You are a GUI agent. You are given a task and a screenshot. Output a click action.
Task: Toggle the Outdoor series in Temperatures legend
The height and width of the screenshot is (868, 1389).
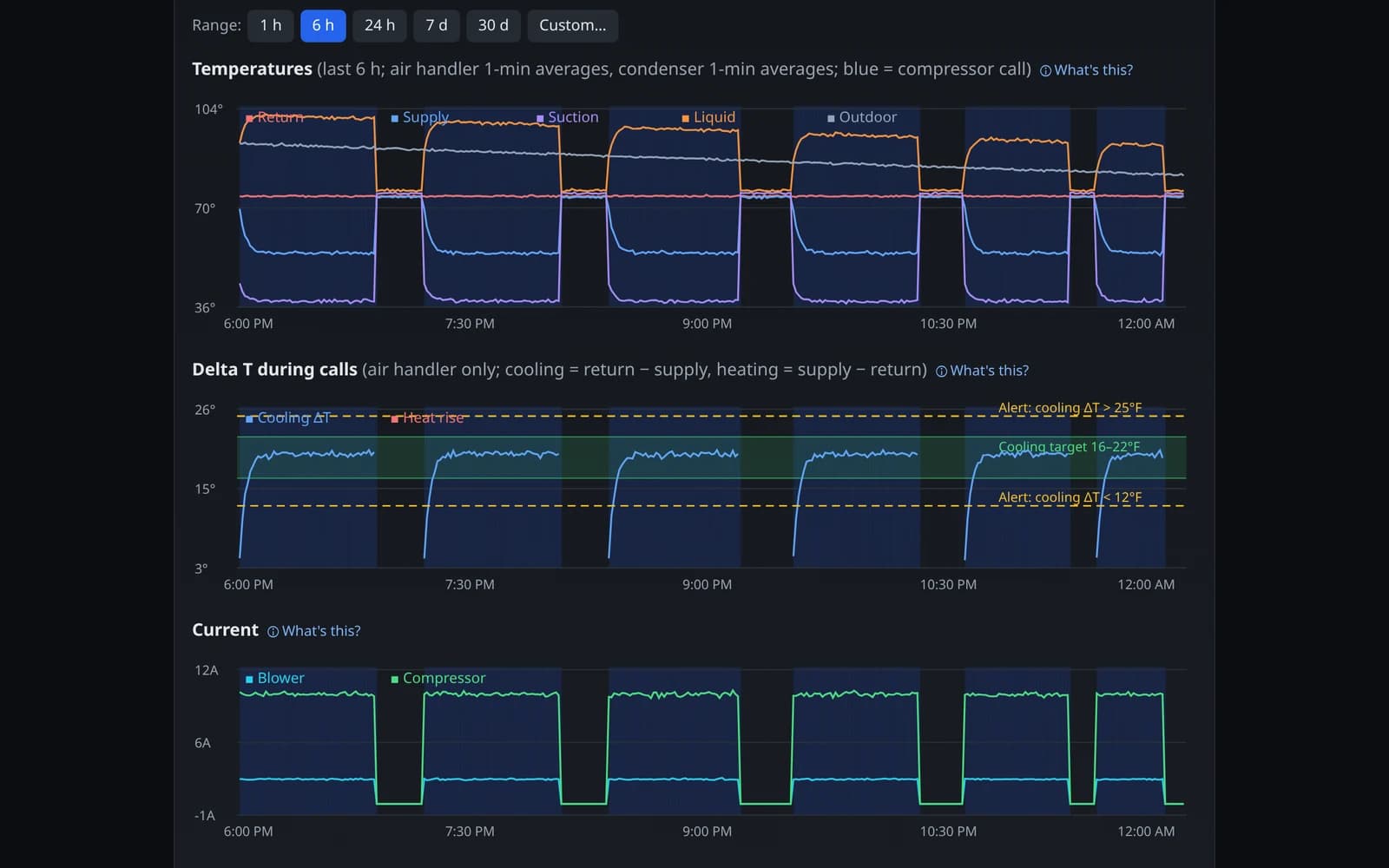pos(862,117)
